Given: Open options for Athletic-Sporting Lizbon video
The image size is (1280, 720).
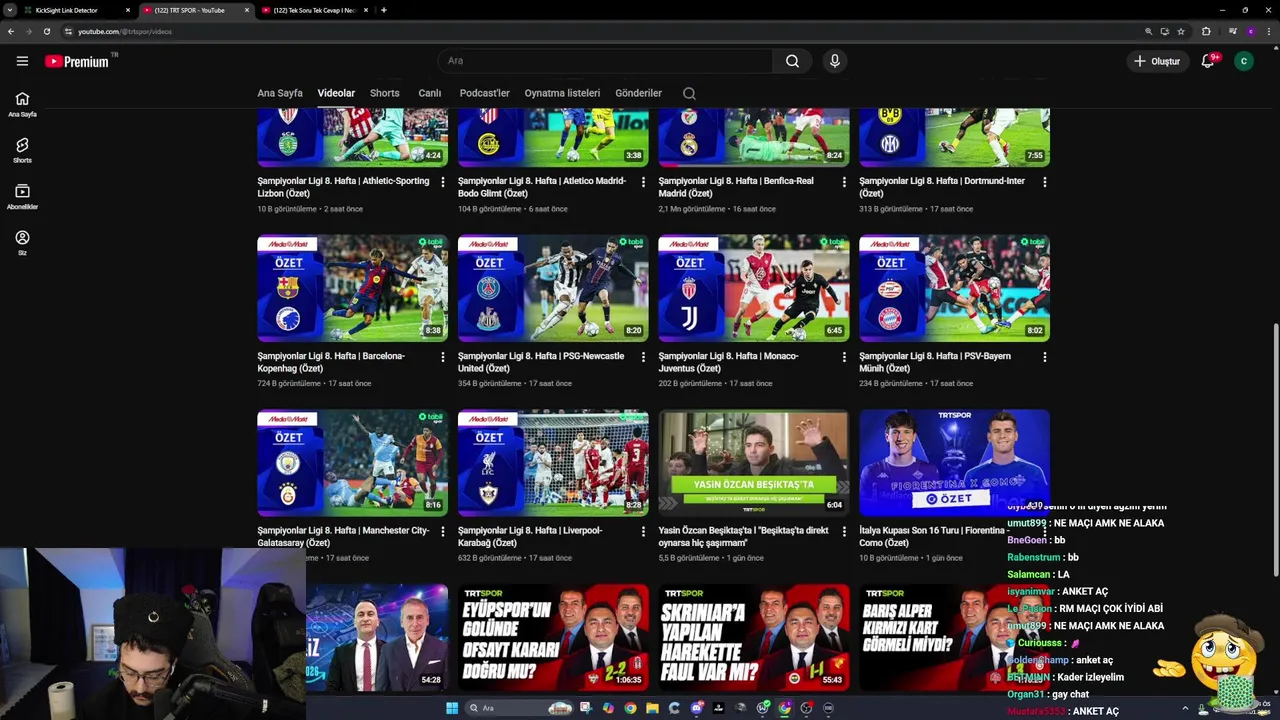Looking at the screenshot, I should tap(443, 182).
